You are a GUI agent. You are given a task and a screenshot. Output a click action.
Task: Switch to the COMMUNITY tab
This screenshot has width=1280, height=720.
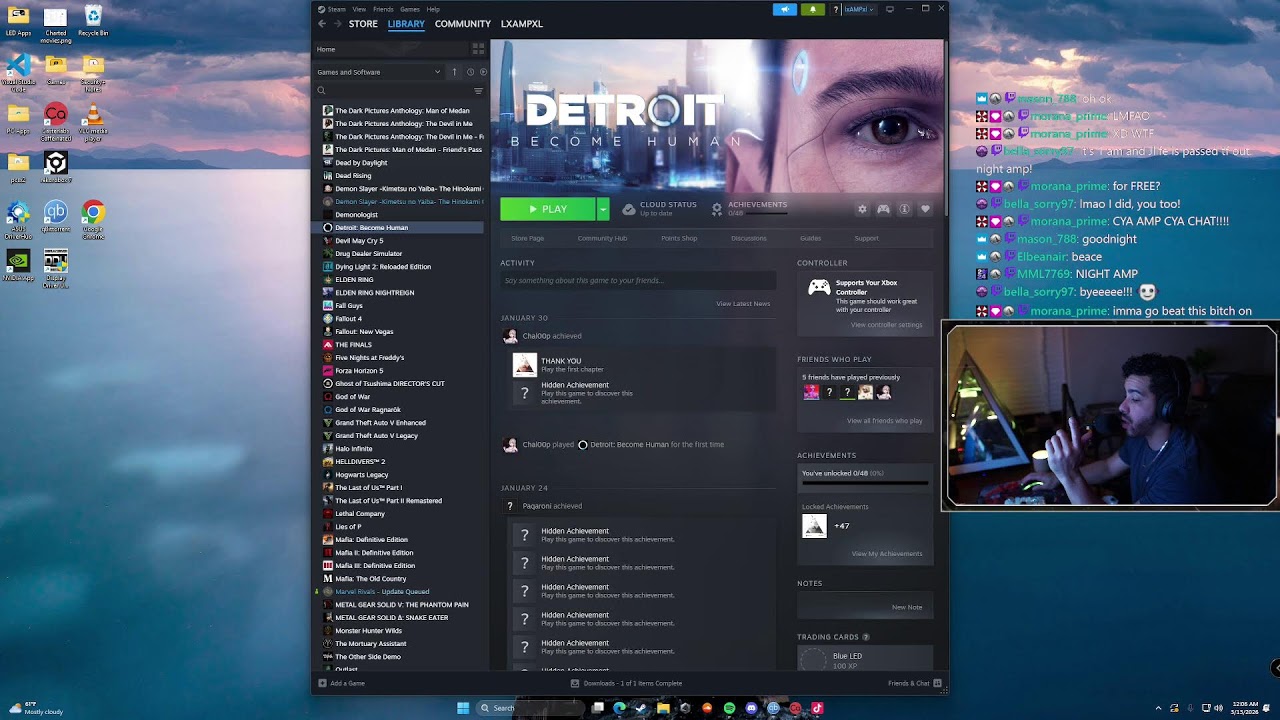pyautogui.click(x=462, y=24)
